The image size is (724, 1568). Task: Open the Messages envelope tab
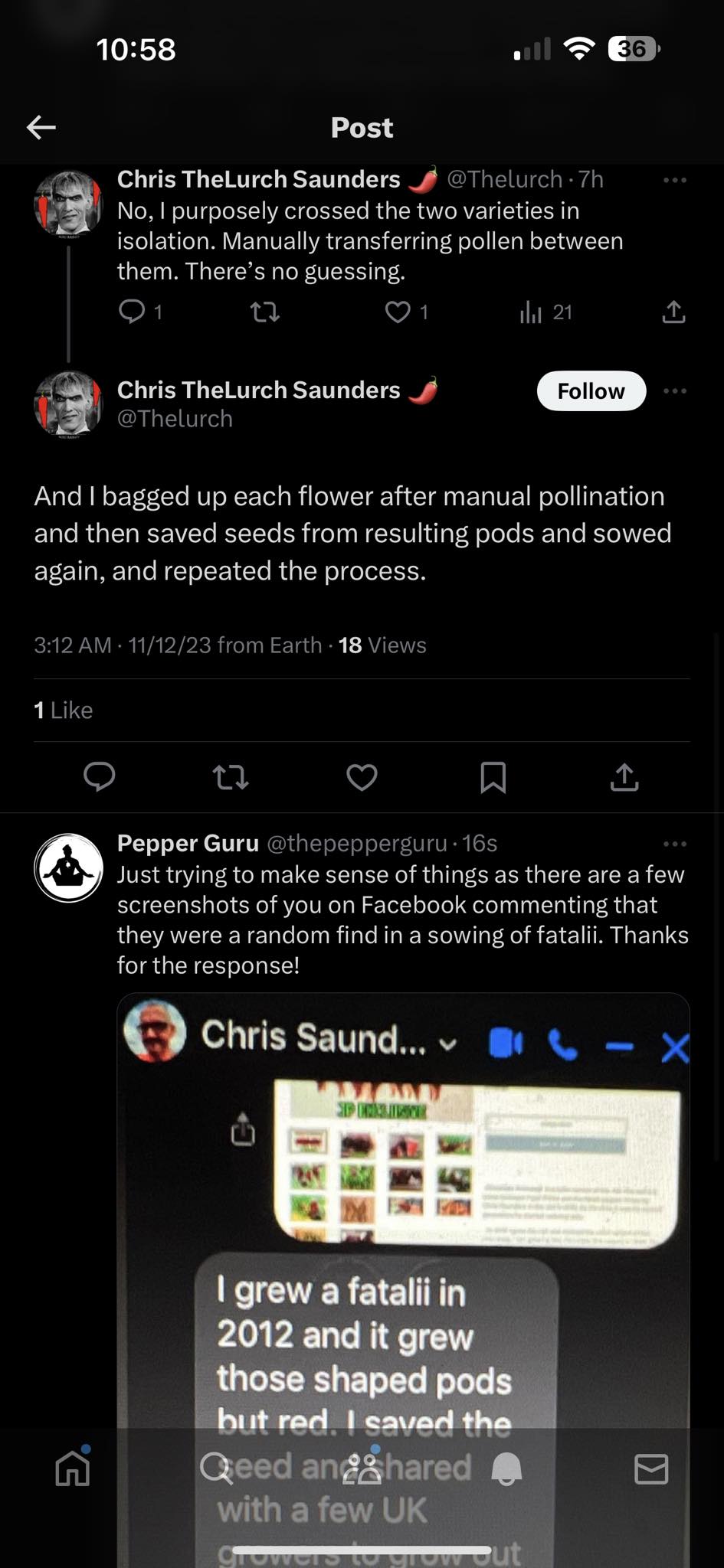point(651,1468)
